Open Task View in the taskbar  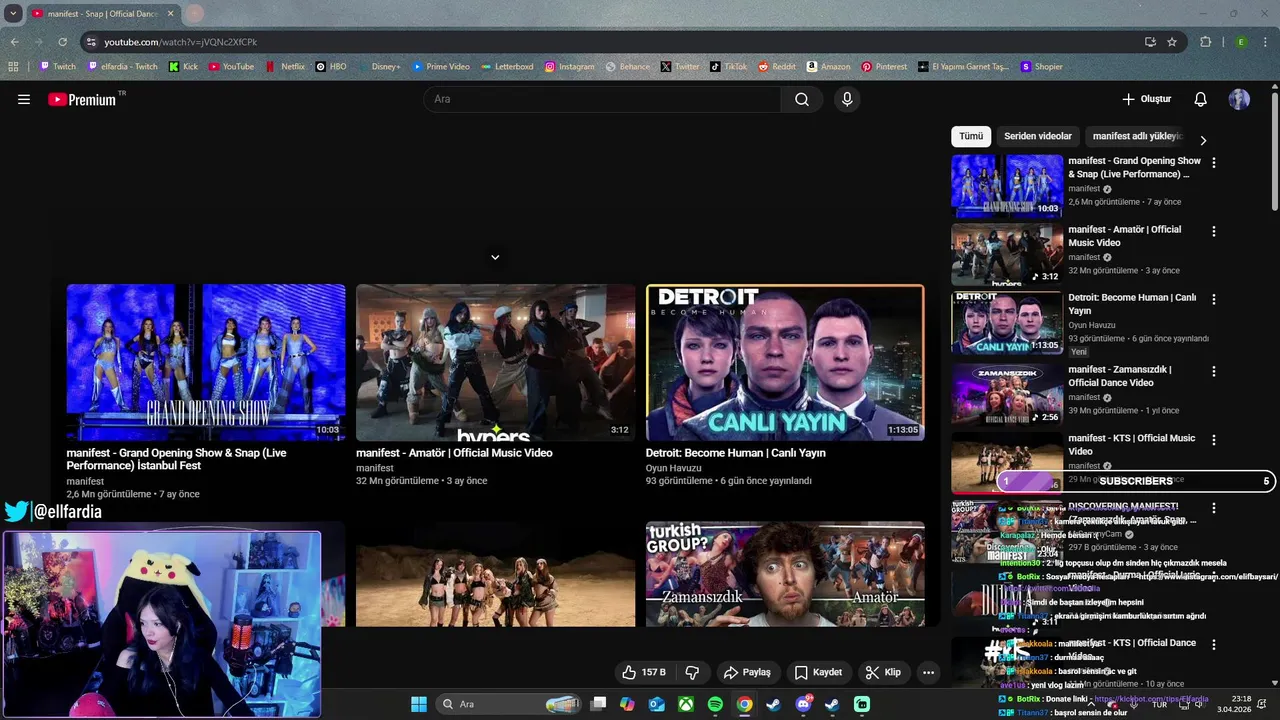598,704
